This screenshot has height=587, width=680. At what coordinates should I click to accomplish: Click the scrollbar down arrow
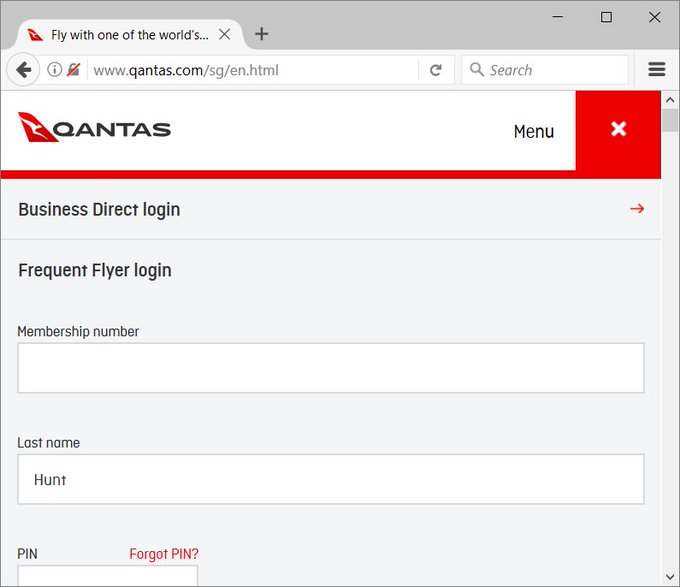click(670, 577)
